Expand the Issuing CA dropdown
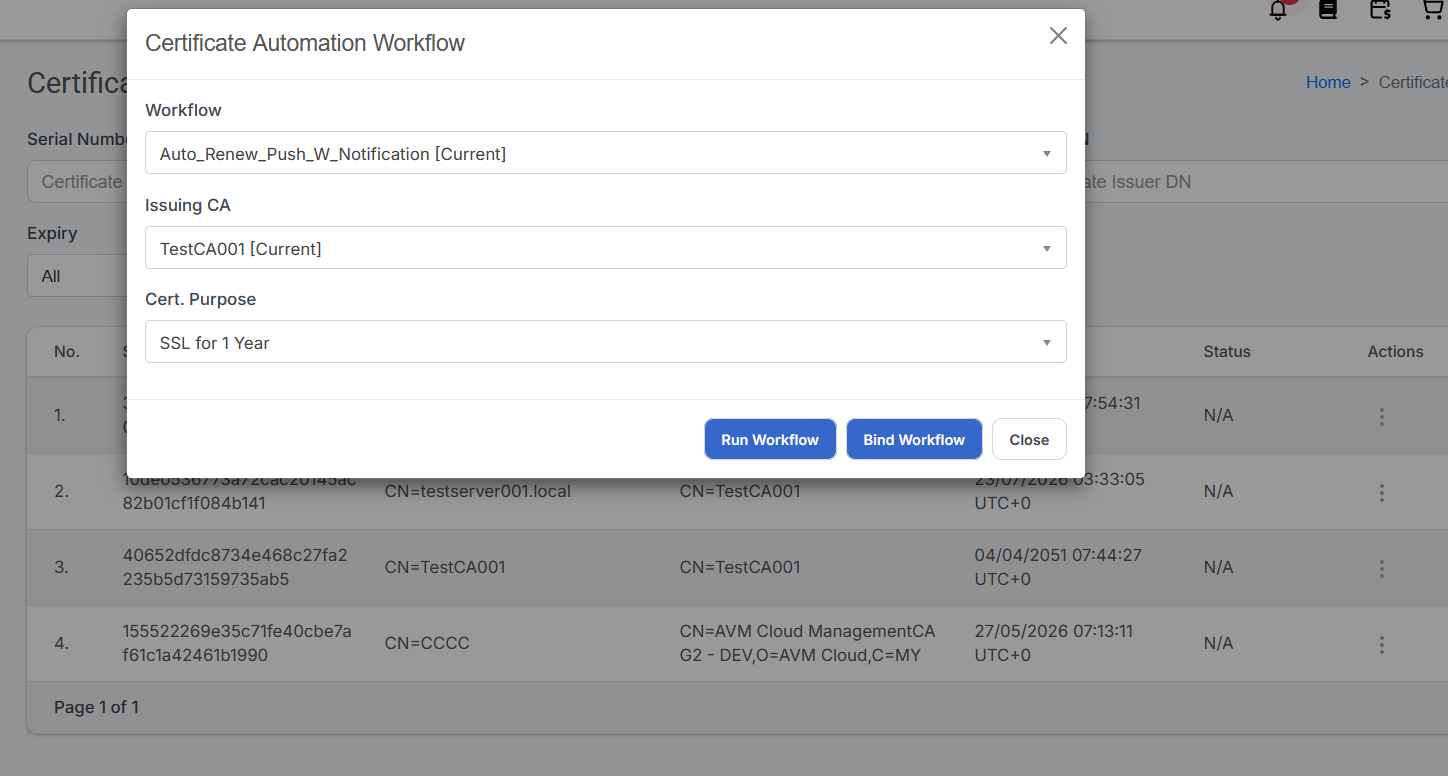 click(606, 248)
